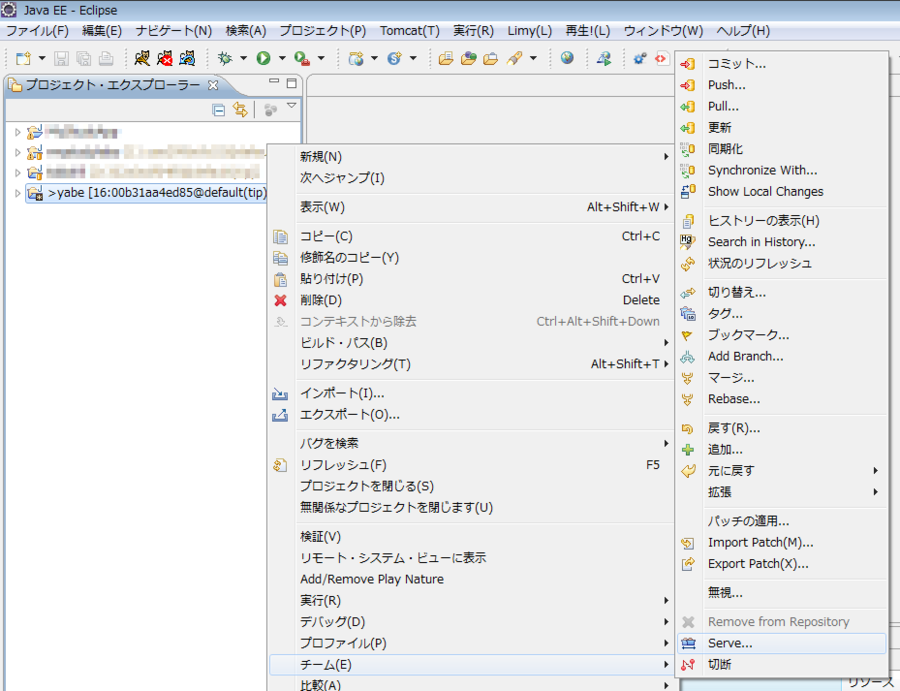Click the Start Tomcat toolbar icon

coord(142,58)
